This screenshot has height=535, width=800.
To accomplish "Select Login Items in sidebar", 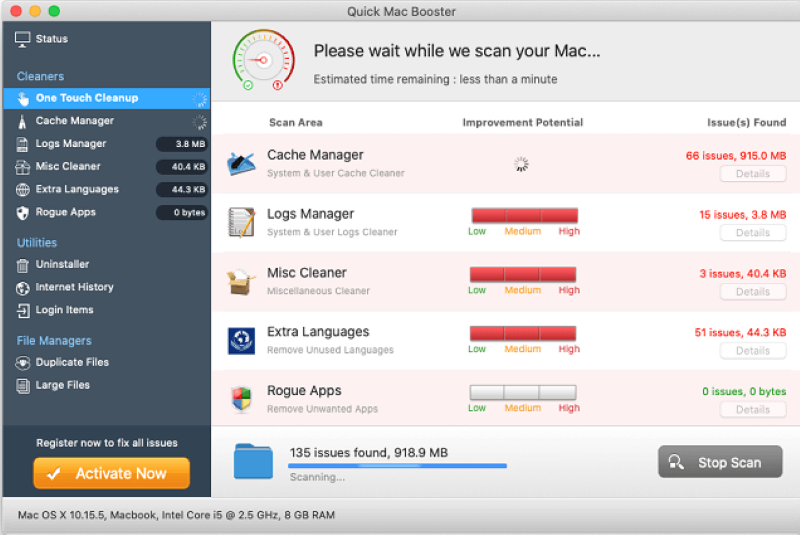I will click(64, 310).
